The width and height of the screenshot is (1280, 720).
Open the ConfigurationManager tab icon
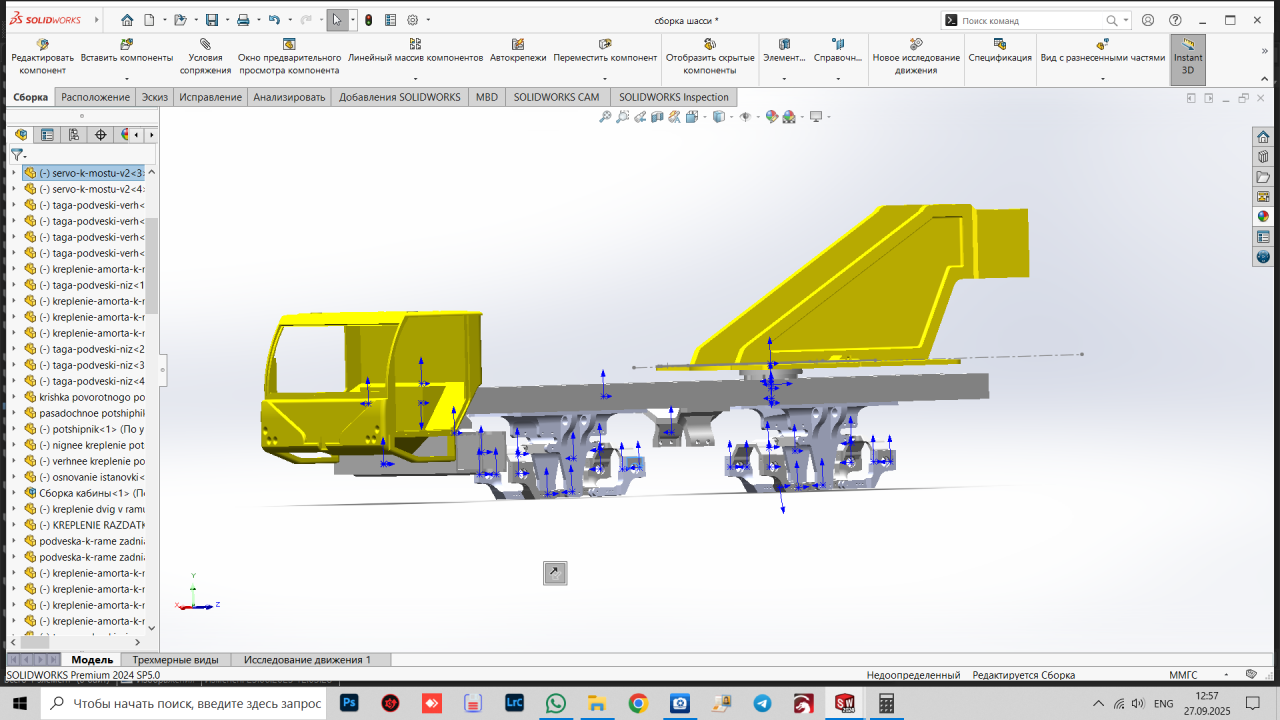pos(74,135)
